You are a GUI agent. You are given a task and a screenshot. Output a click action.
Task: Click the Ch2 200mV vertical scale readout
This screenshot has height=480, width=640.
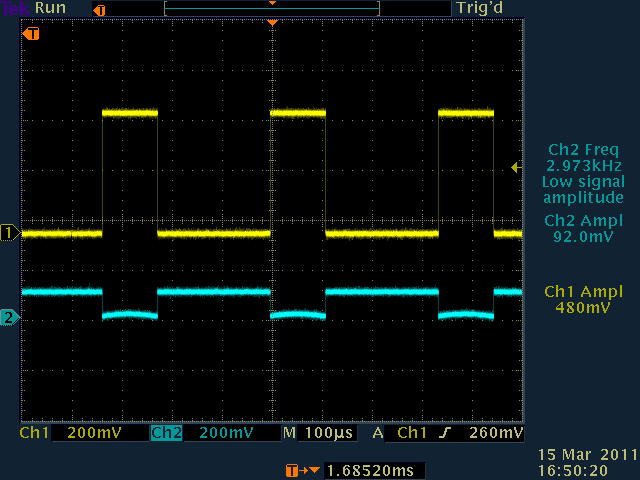(228, 434)
